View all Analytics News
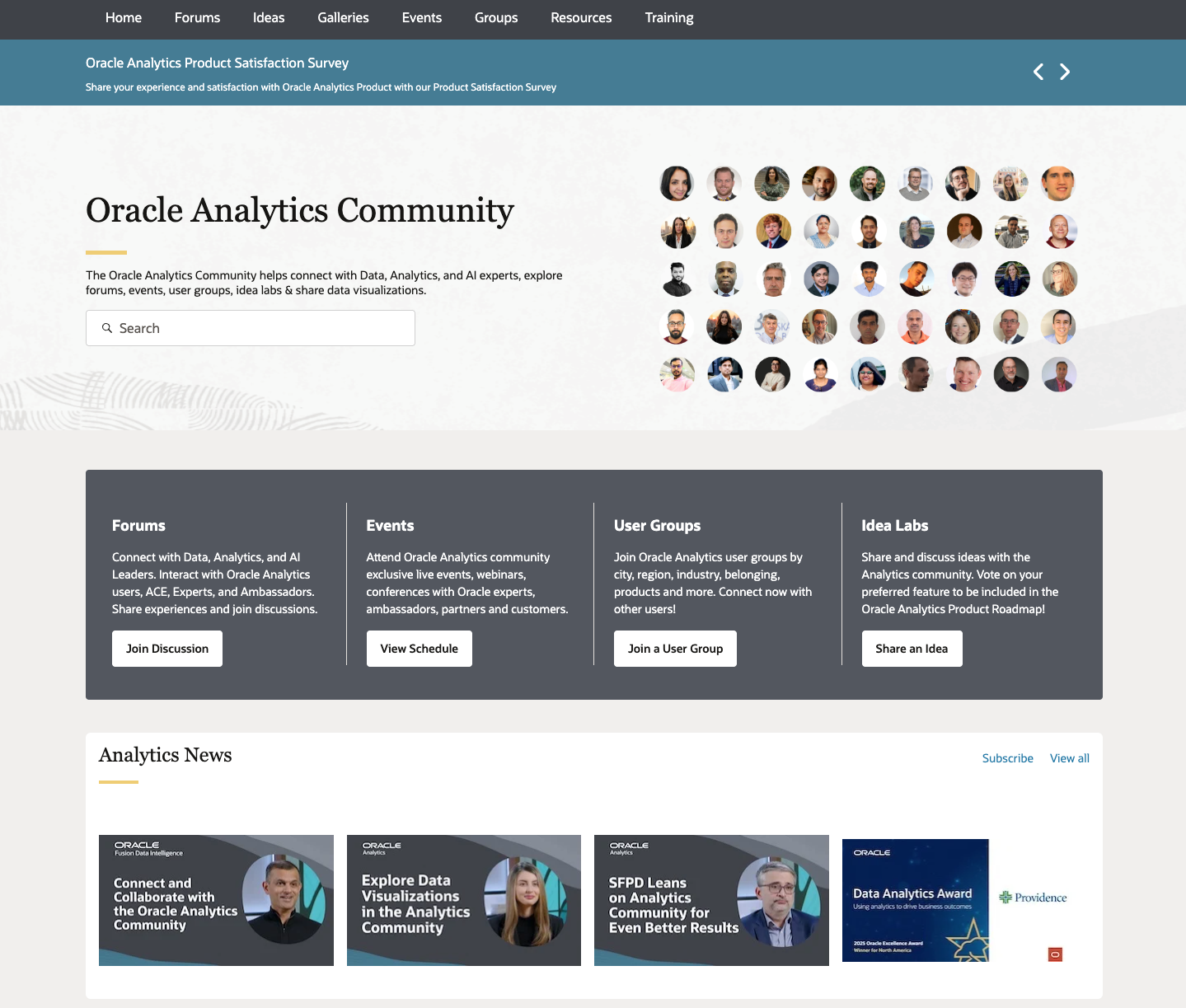This screenshot has height=1008, width=1186. pyautogui.click(x=1070, y=758)
